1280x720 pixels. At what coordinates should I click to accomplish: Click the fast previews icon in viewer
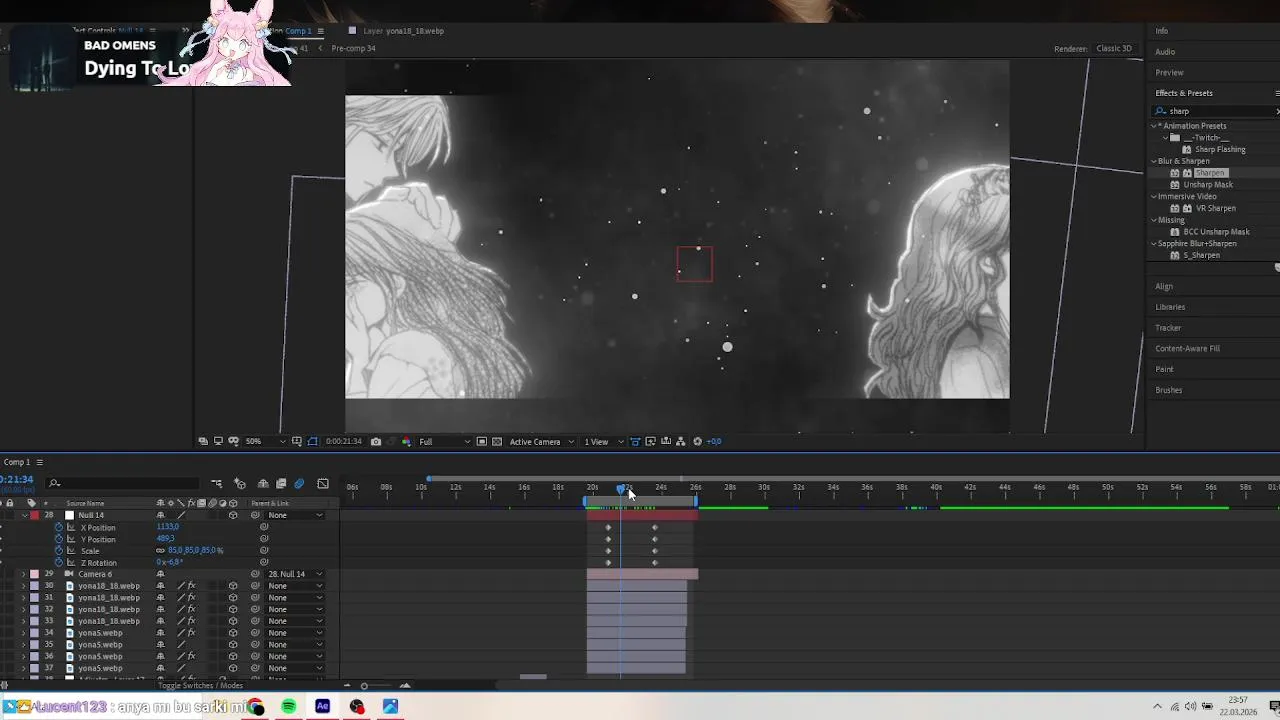650,441
